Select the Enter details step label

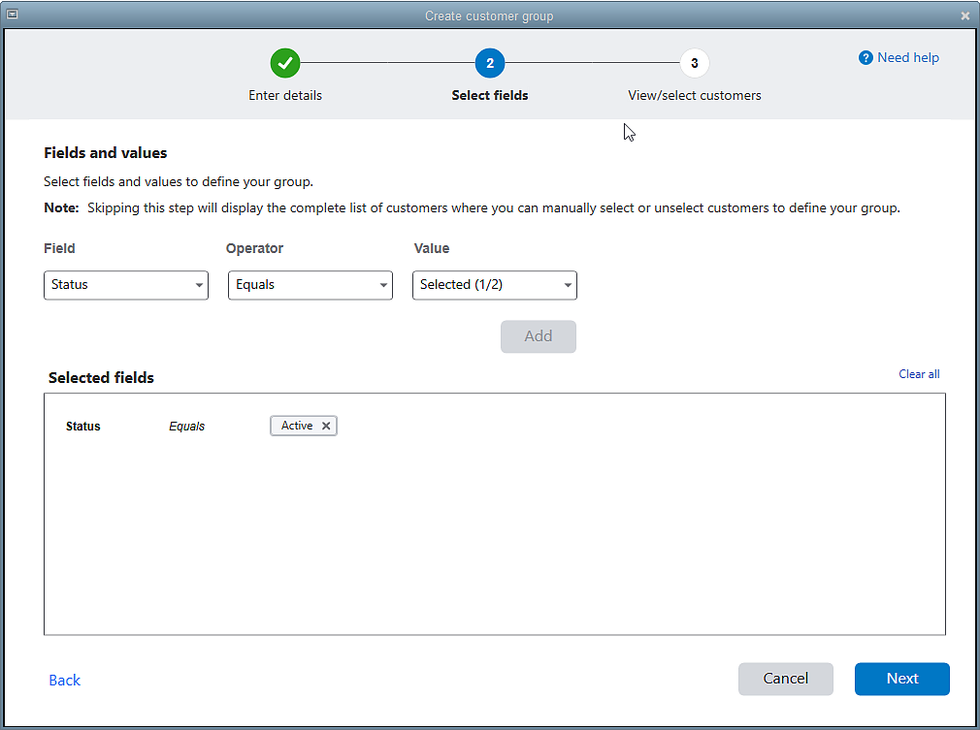click(285, 96)
